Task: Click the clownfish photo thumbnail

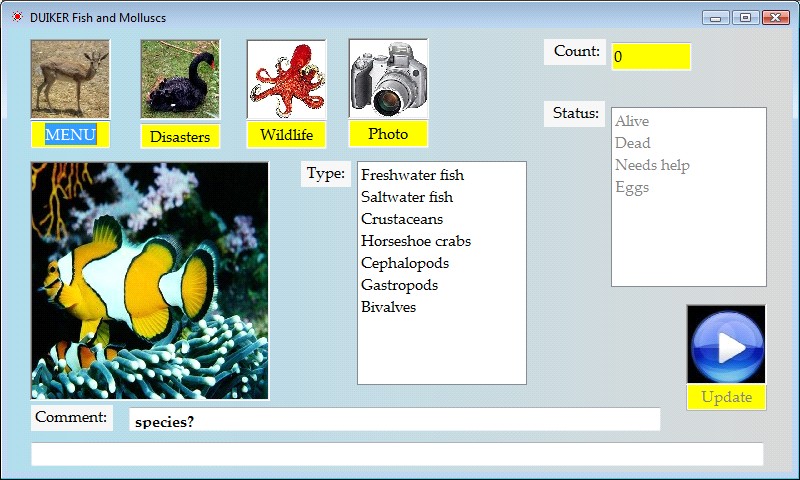Action: [150, 281]
